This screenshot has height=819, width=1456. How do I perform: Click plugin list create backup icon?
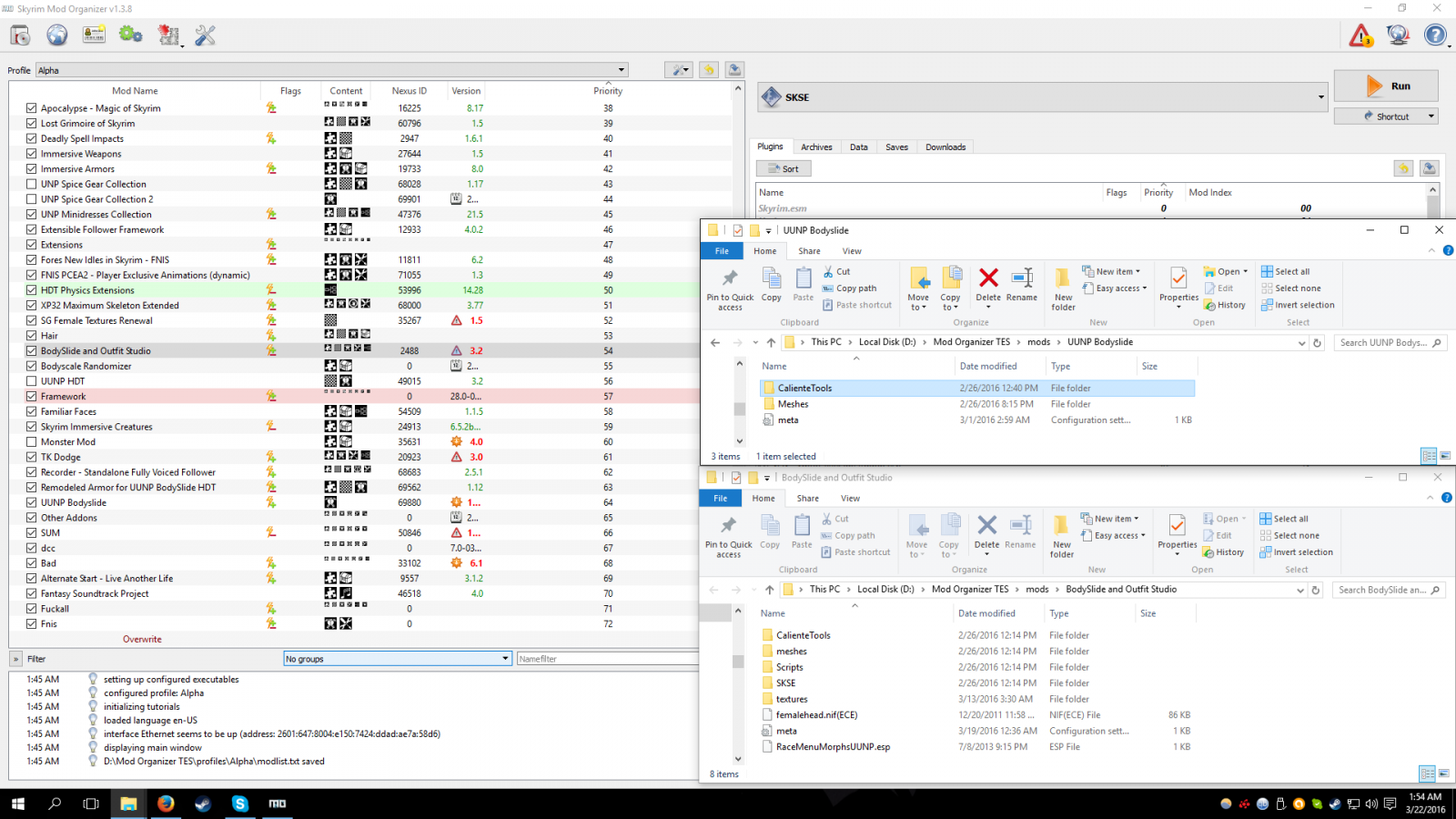pyautogui.click(x=1429, y=168)
